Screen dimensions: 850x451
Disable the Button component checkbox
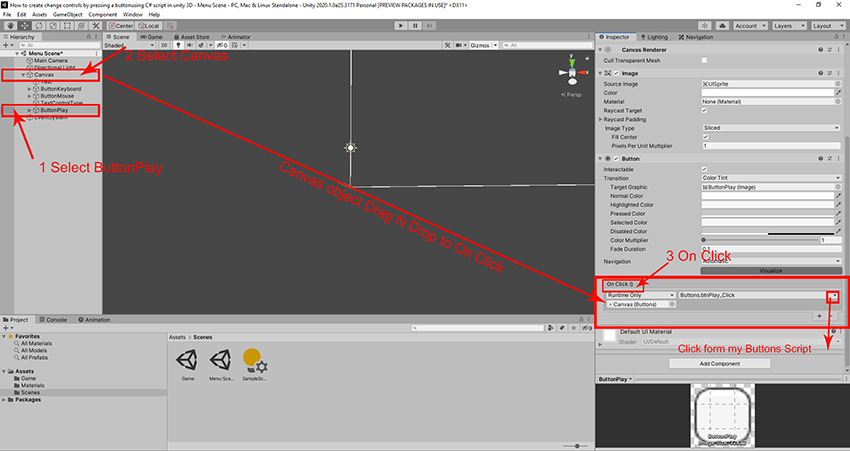(616, 159)
